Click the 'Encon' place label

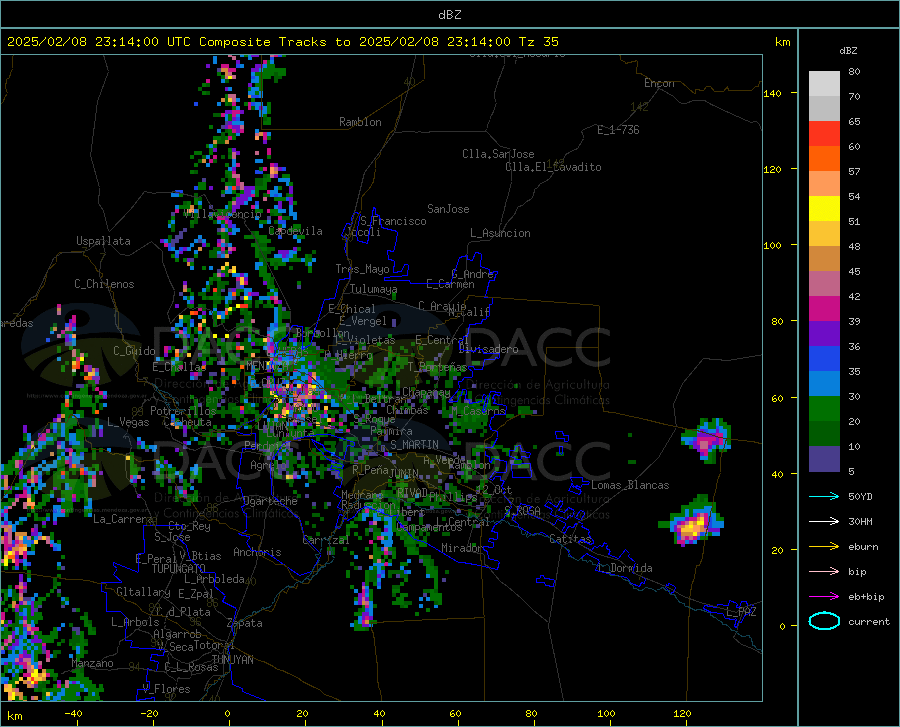tap(659, 83)
